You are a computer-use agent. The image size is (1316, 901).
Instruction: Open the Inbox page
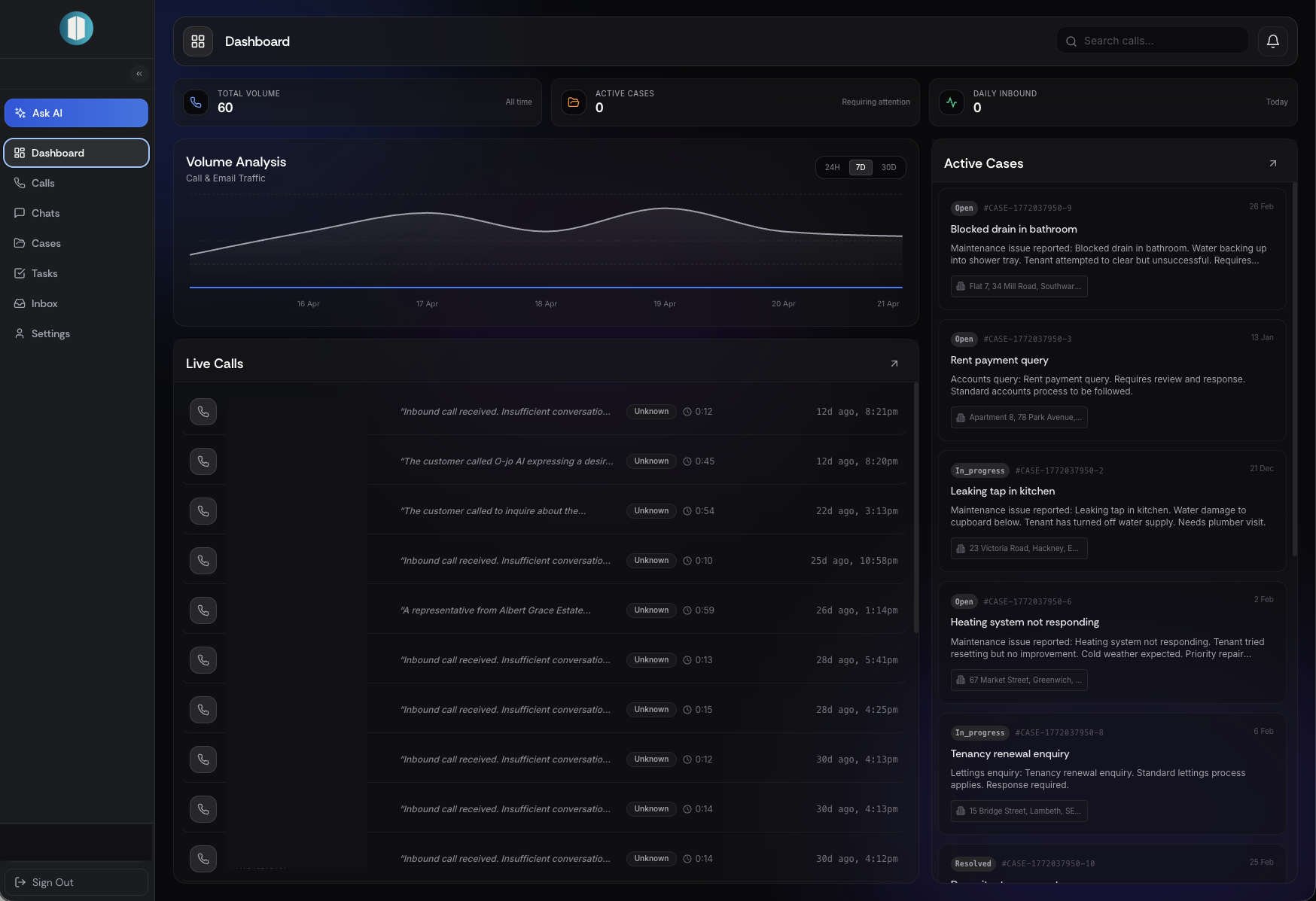(x=76, y=303)
